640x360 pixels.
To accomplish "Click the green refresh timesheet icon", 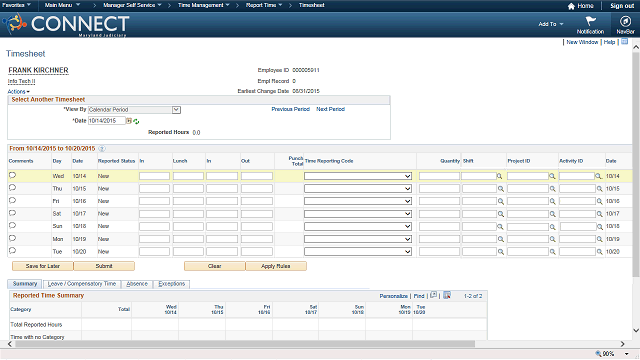I will [136, 121].
